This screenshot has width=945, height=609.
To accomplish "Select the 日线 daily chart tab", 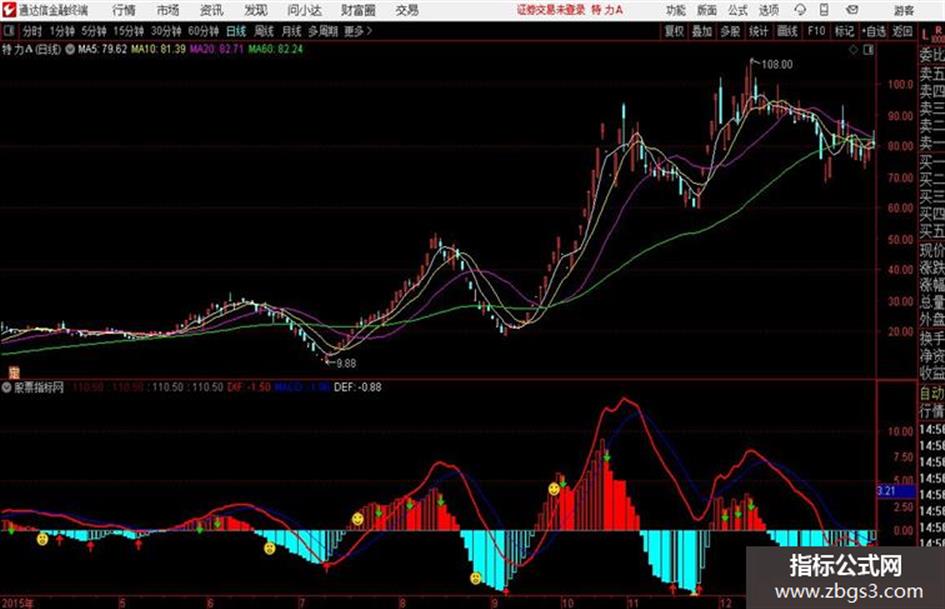I will (236, 31).
